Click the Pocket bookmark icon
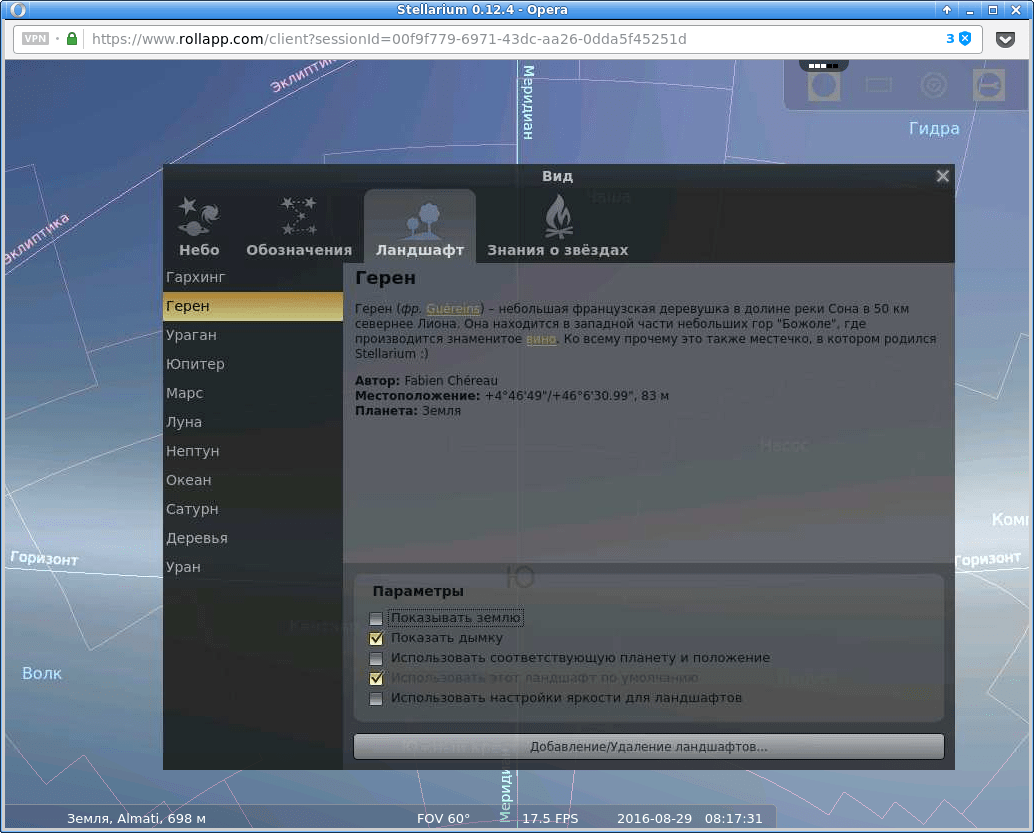This screenshot has height=833, width=1034. click(x=1005, y=40)
